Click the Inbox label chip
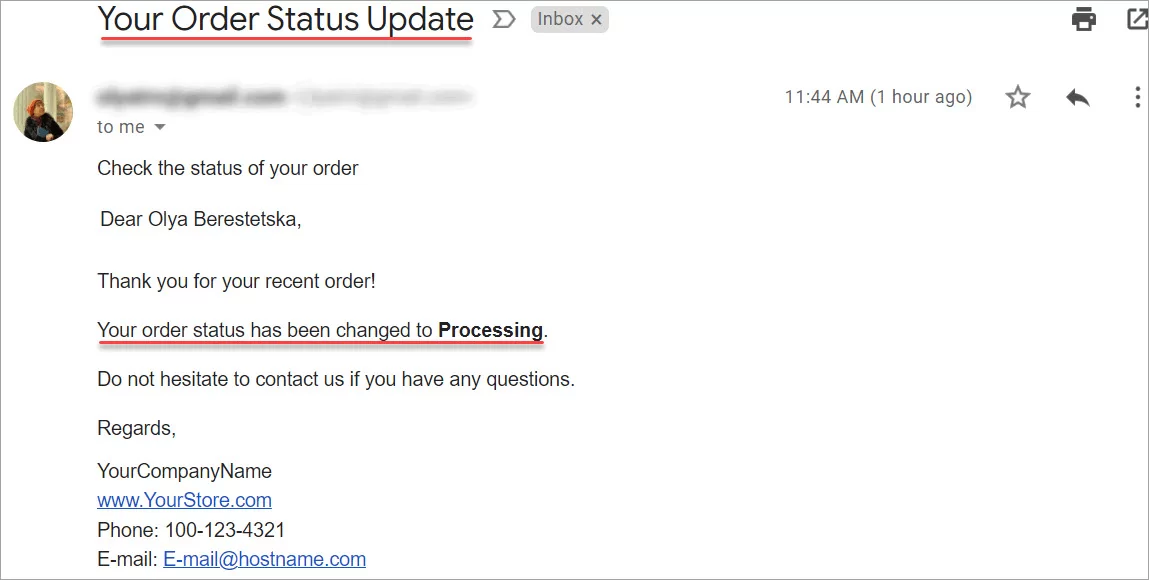Viewport: 1149px width, 580px height. click(x=560, y=19)
